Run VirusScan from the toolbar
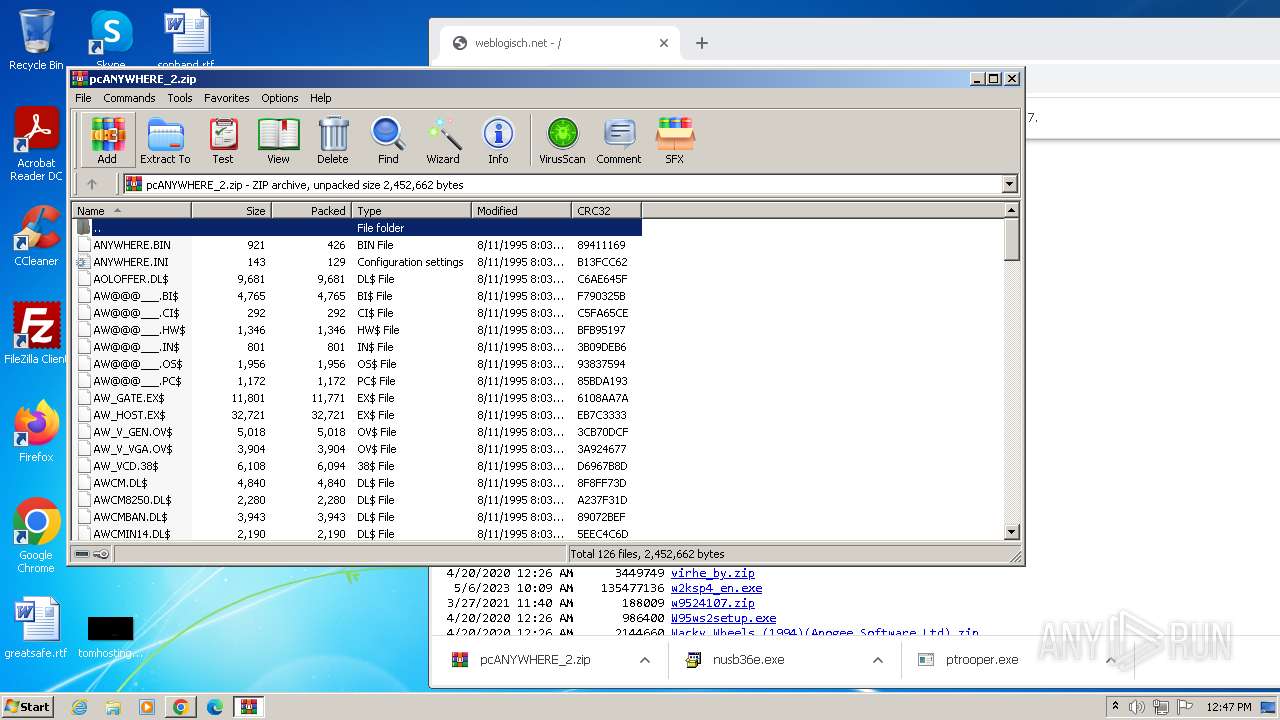This screenshot has width=1280, height=720. (x=562, y=140)
